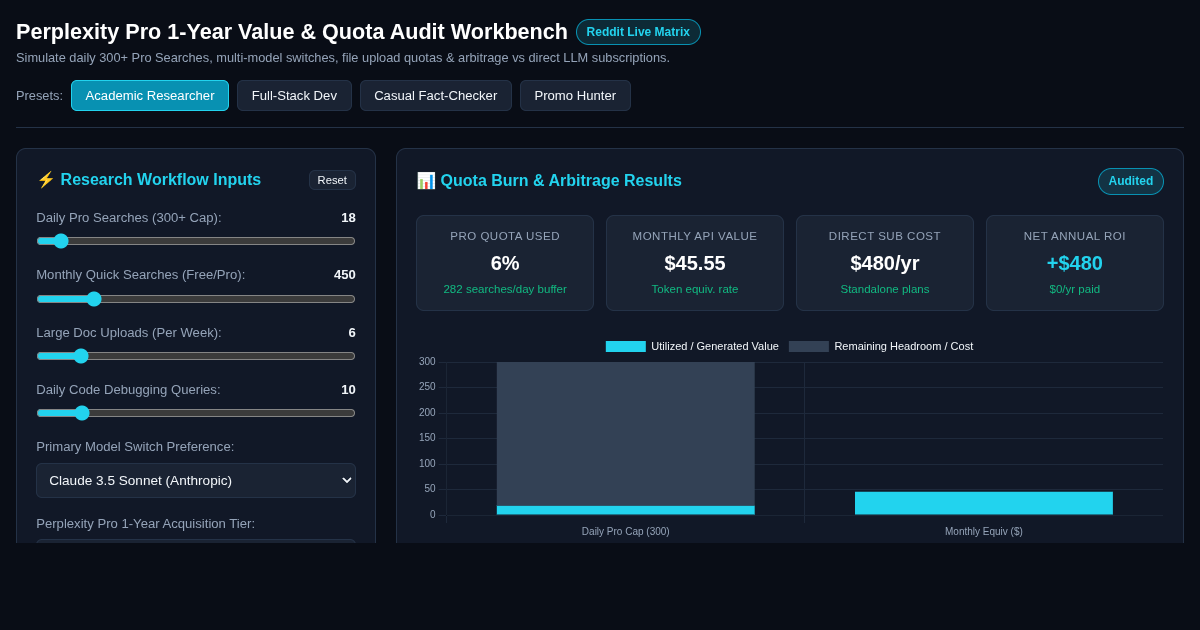Click the Monthly API Value card
Screen dimensions: 1200x630
click(x=695, y=263)
